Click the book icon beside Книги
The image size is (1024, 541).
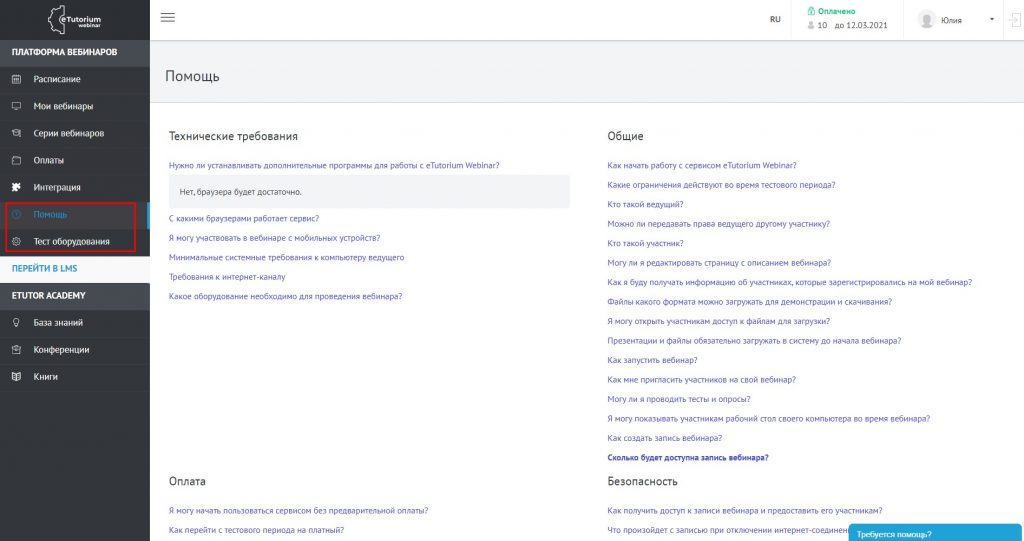[x=16, y=377]
